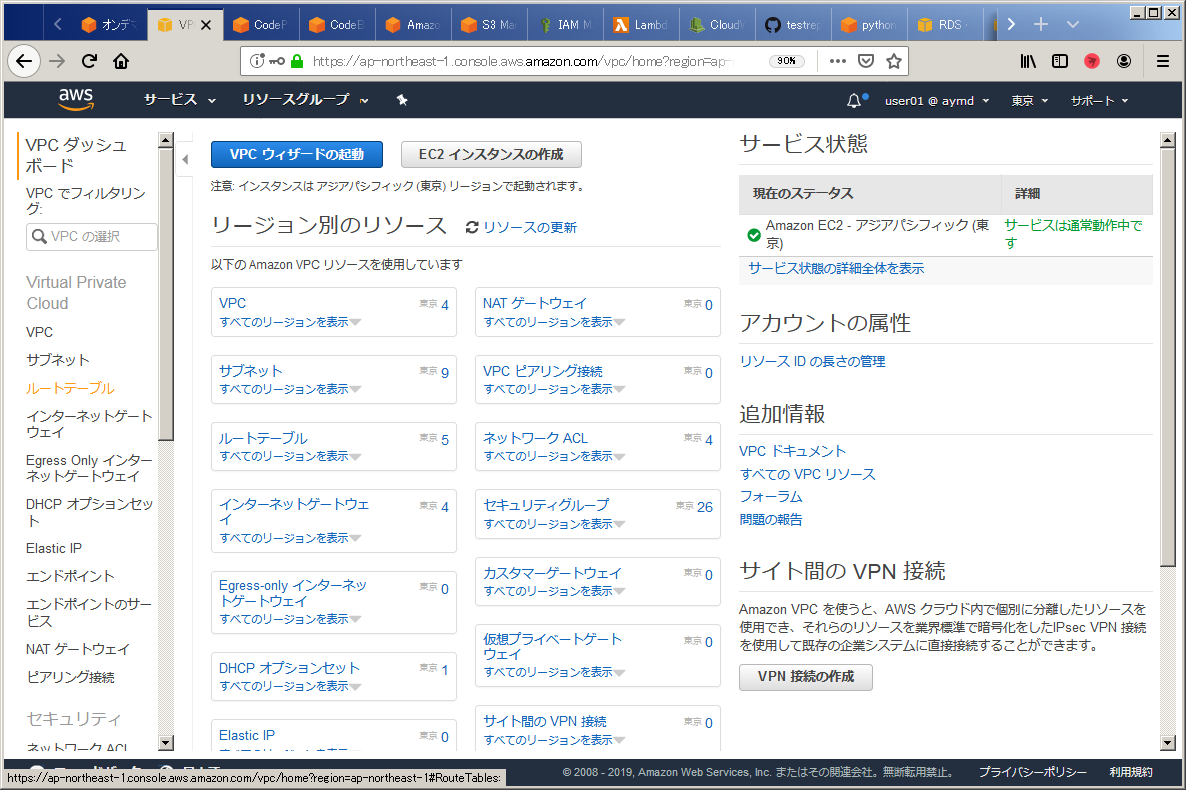Screen dimensions: 1186x790
Task: Bookmark this page with the star icon
Action: (x=894, y=61)
